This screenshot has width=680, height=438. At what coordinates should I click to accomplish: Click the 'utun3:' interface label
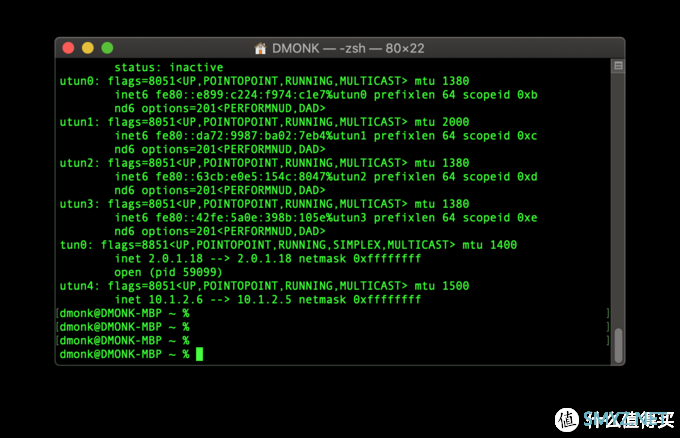pos(79,204)
